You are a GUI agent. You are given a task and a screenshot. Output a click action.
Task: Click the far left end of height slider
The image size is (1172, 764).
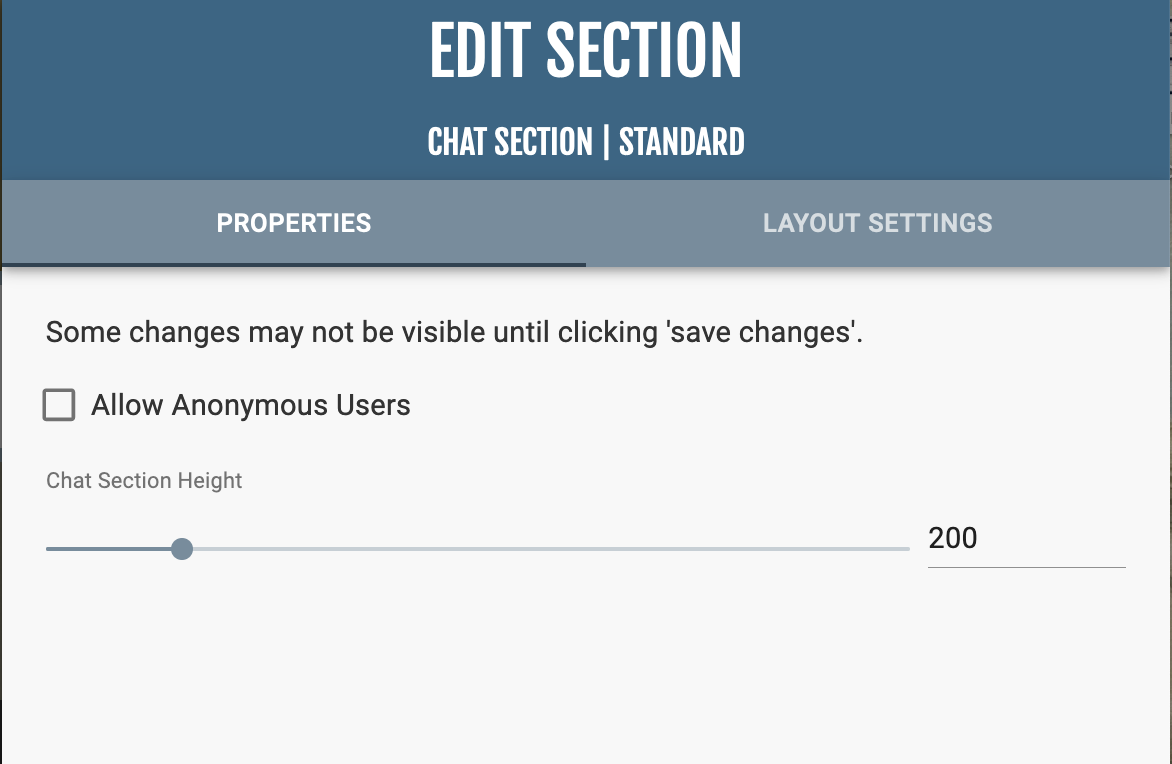click(49, 549)
